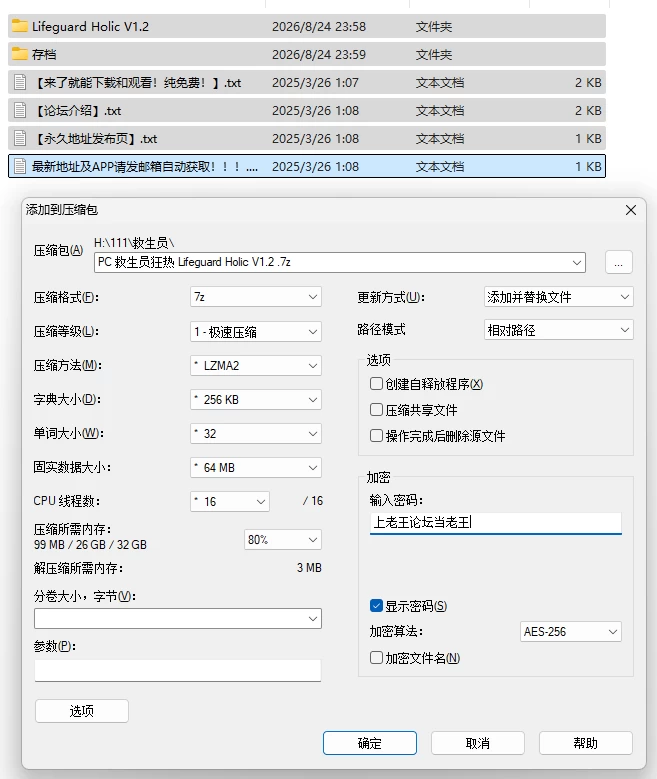
Task: Enable 加密文件名 checkbox
Action: click(x=376, y=658)
